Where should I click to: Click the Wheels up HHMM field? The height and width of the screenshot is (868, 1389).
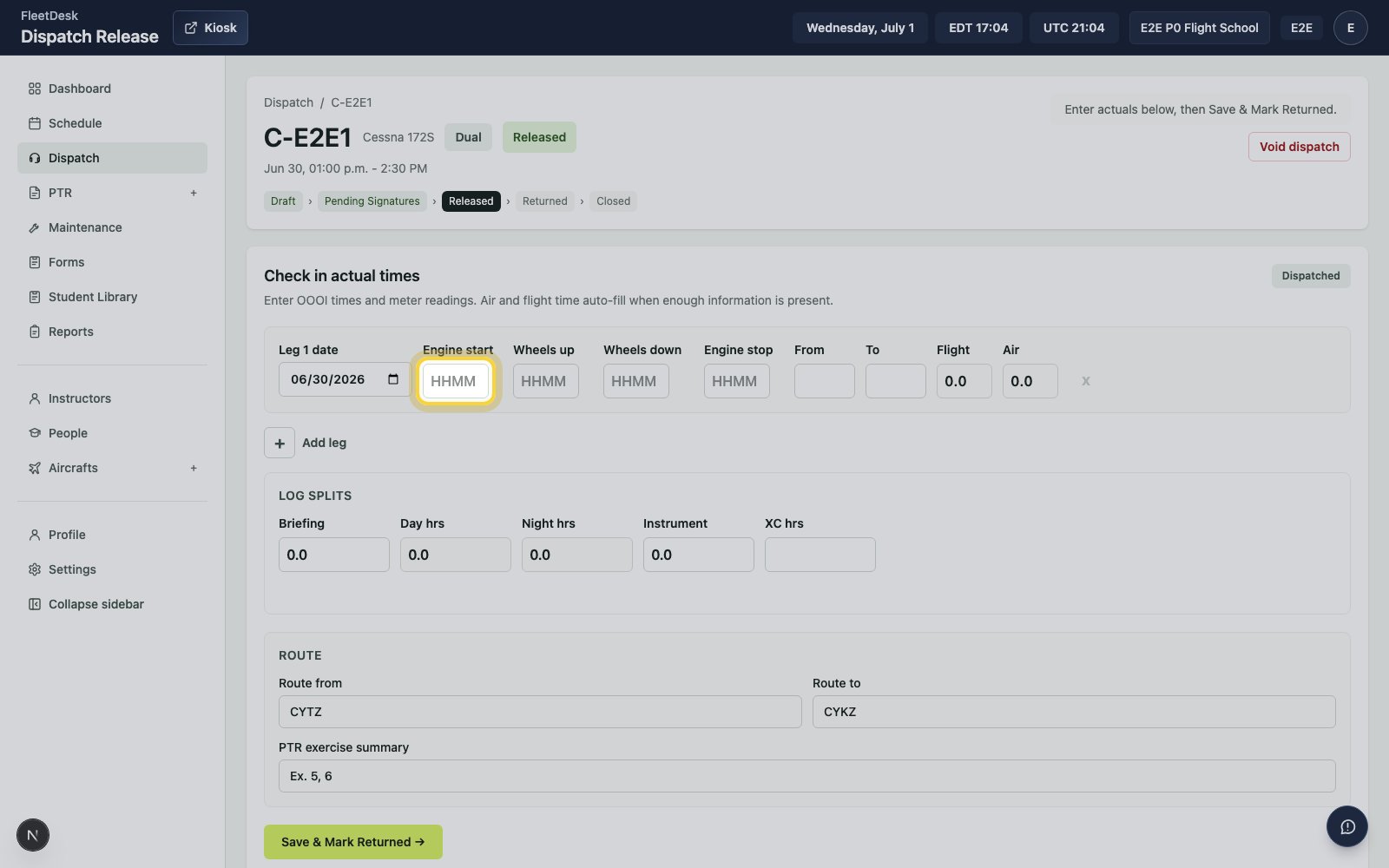point(546,381)
